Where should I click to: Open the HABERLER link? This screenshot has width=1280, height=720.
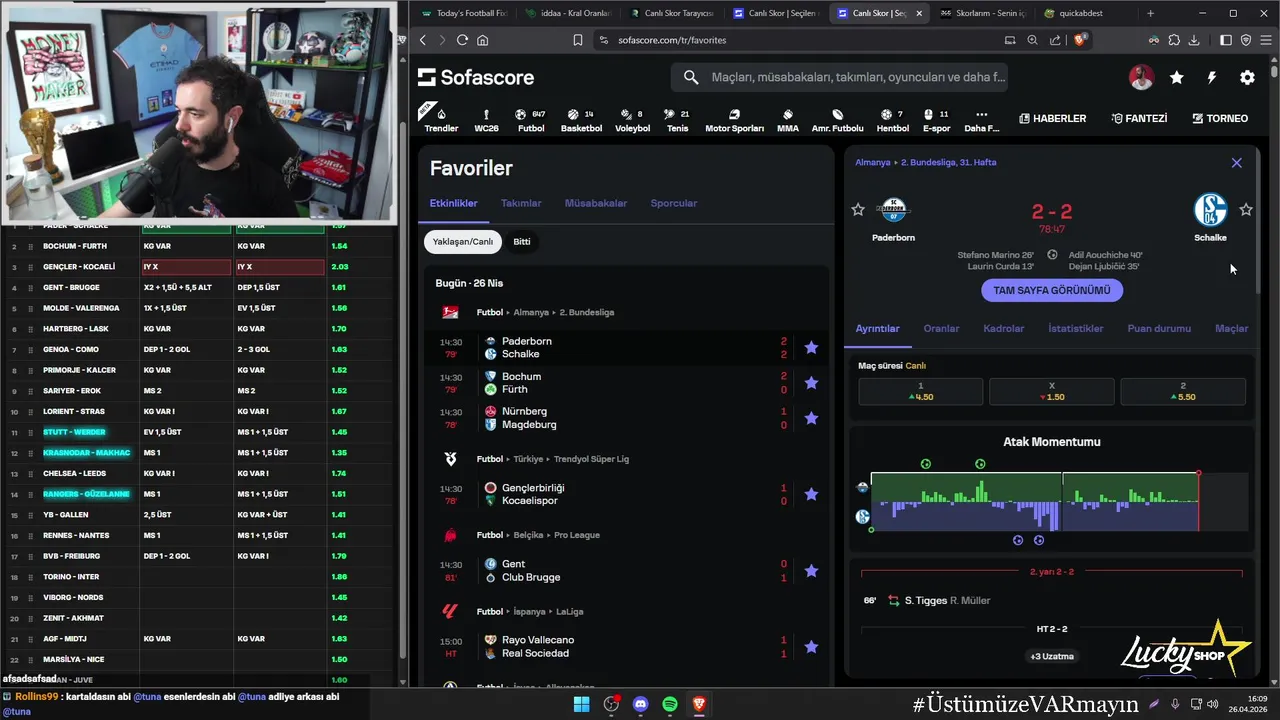[x=1052, y=118]
